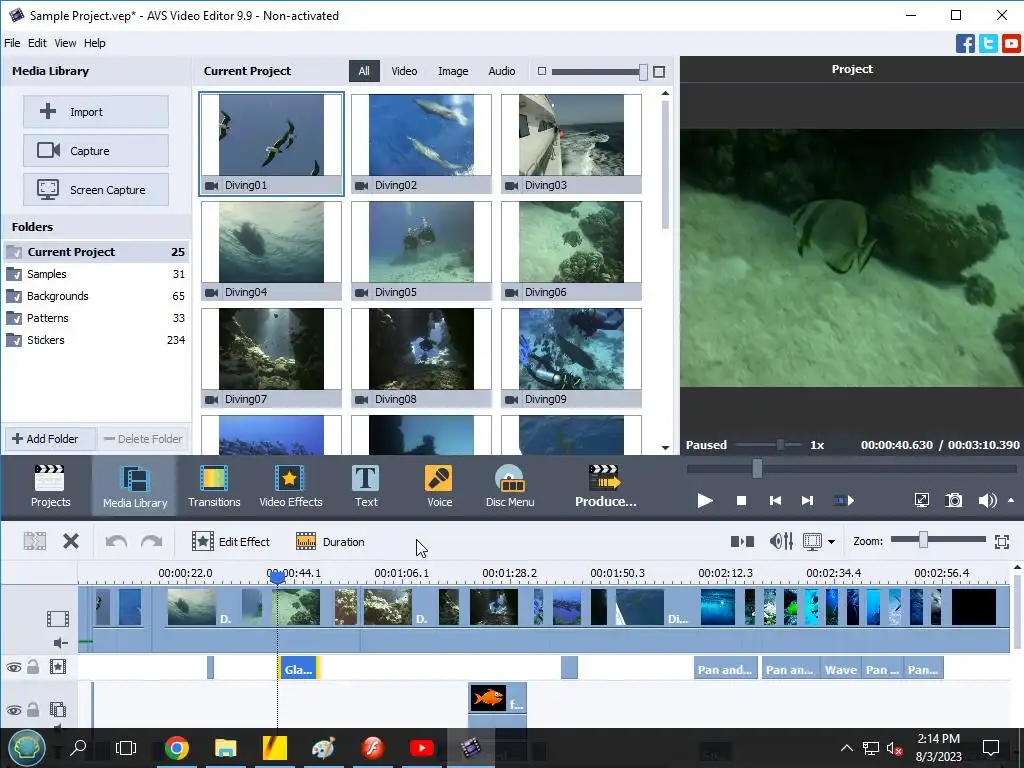The height and width of the screenshot is (768, 1024).
Task: Open the Text tool
Action: coord(366,486)
